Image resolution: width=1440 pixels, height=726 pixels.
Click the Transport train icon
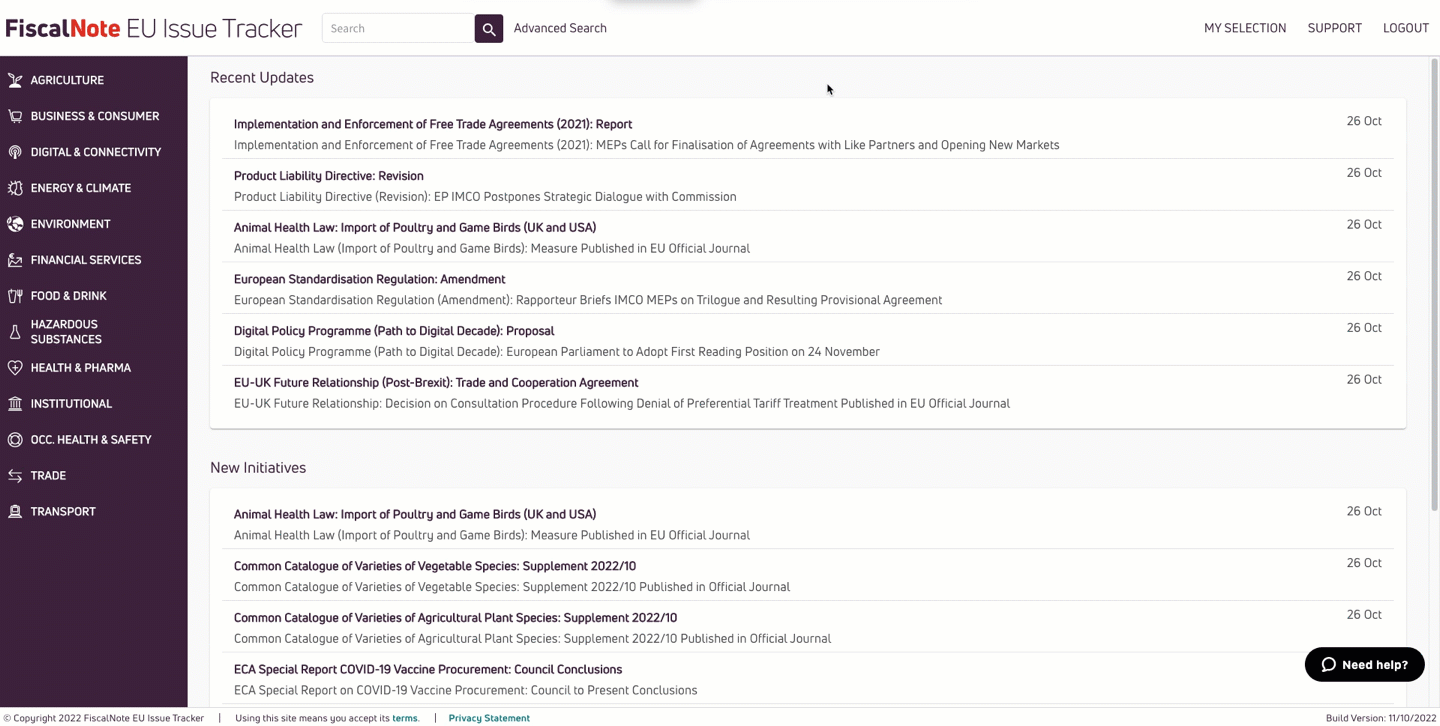[x=15, y=512]
